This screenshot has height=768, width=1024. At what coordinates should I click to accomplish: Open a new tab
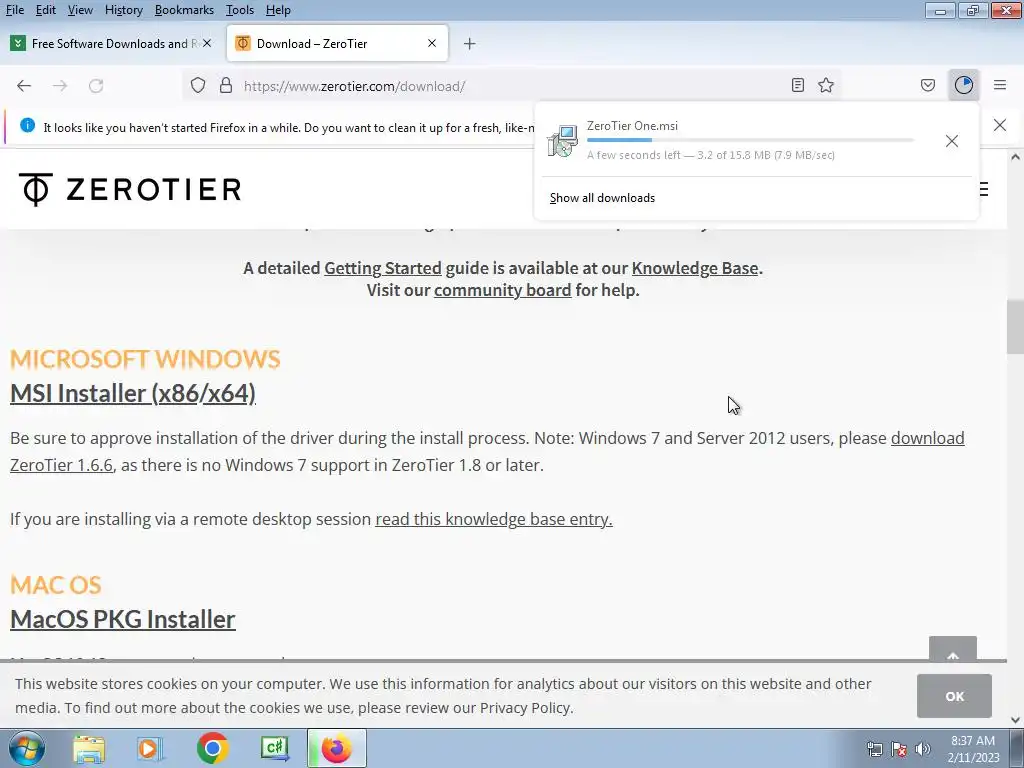pos(470,44)
